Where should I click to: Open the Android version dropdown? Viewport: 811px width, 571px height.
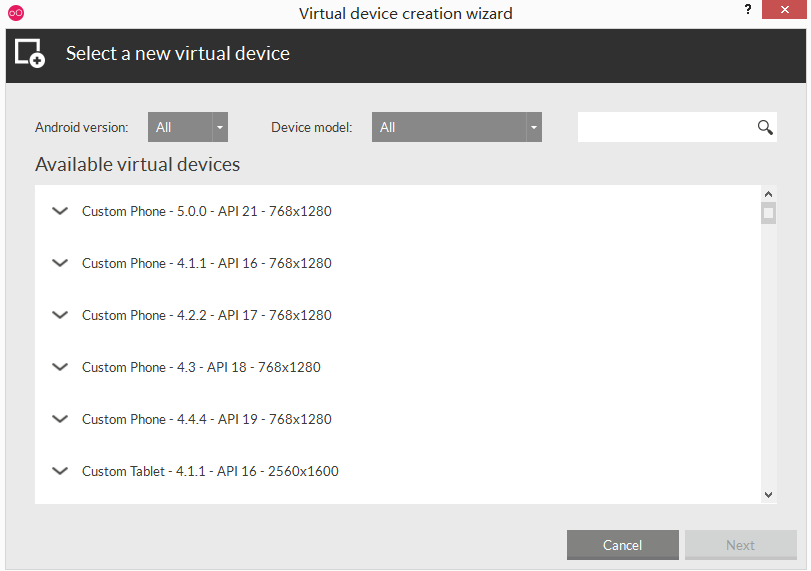(x=188, y=127)
